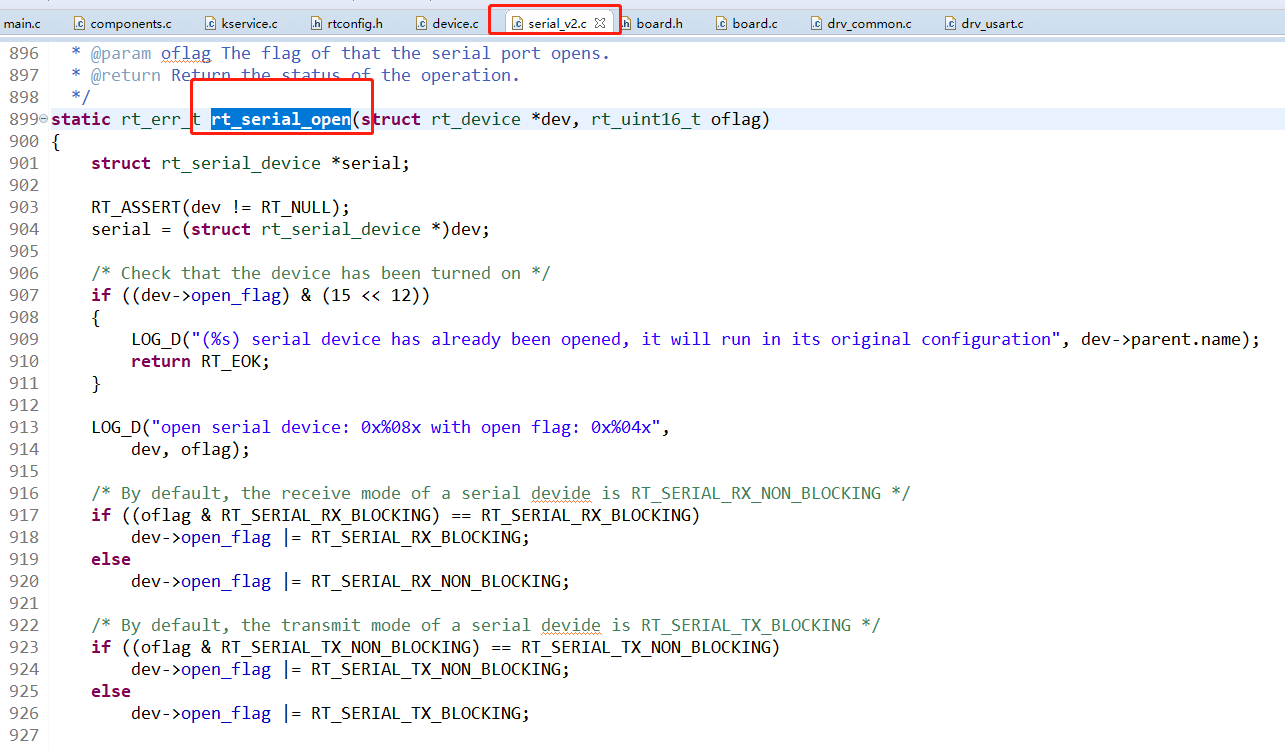This screenshot has height=750, width=1285.
Task: Click the drv_common.c file icon
Action: pyautogui.click(x=817, y=22)
